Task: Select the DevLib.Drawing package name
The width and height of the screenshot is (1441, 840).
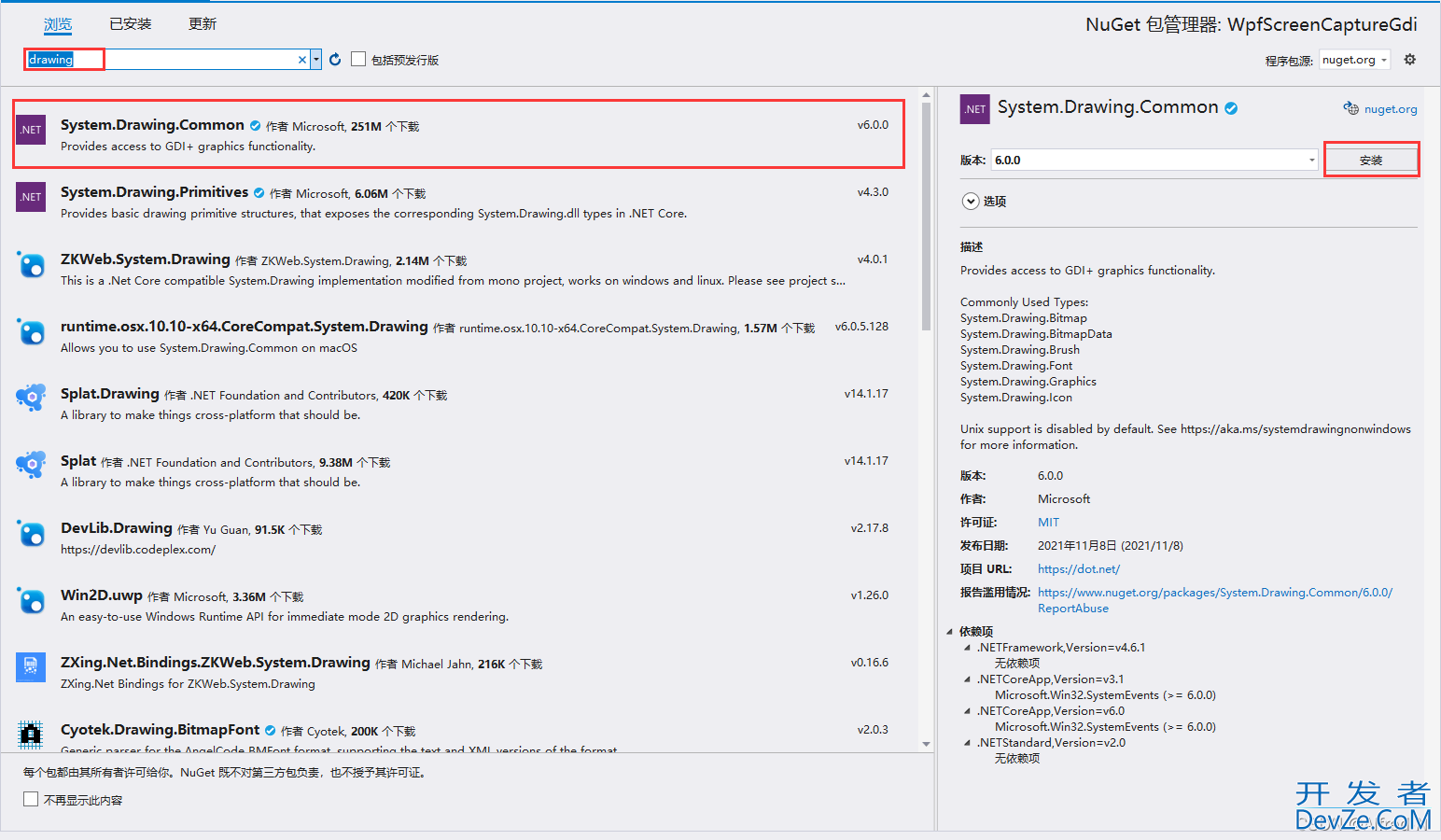Action: (x=117, y=528)
